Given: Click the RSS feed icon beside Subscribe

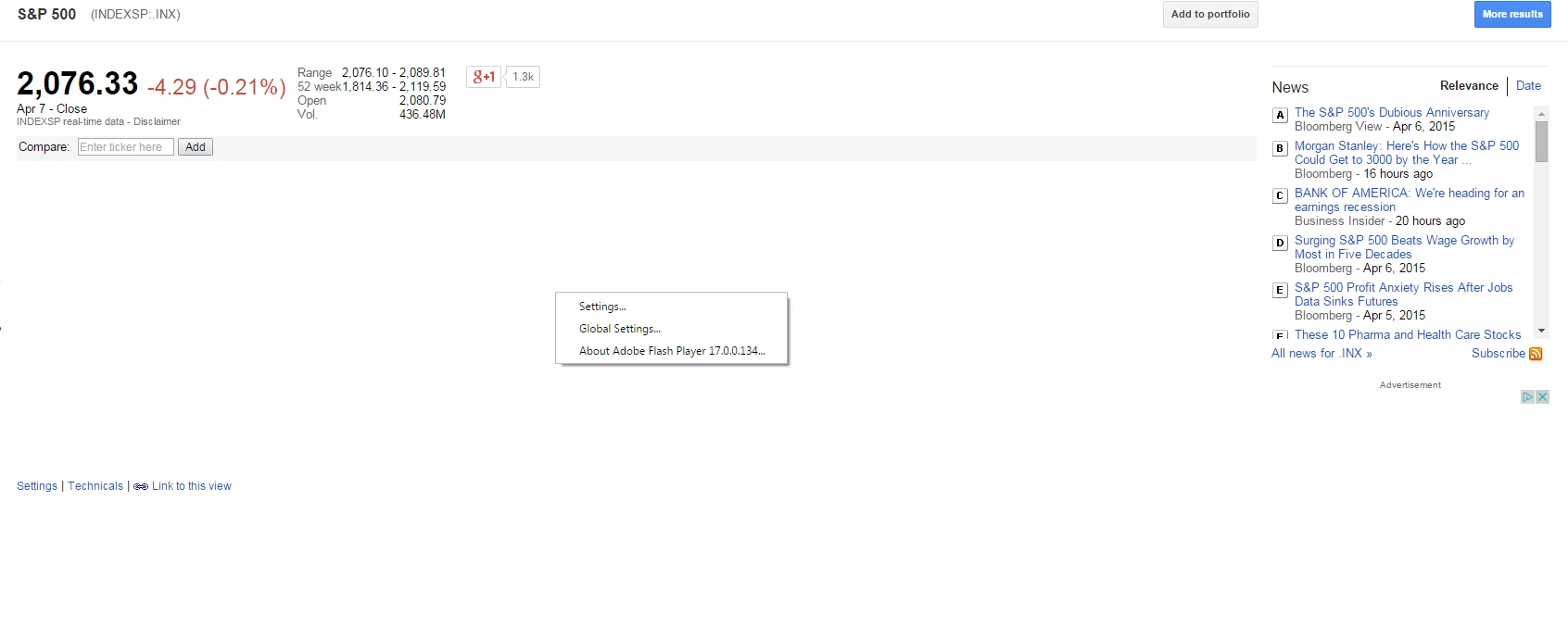Looking at the screenshot, I should (1536, 354).
